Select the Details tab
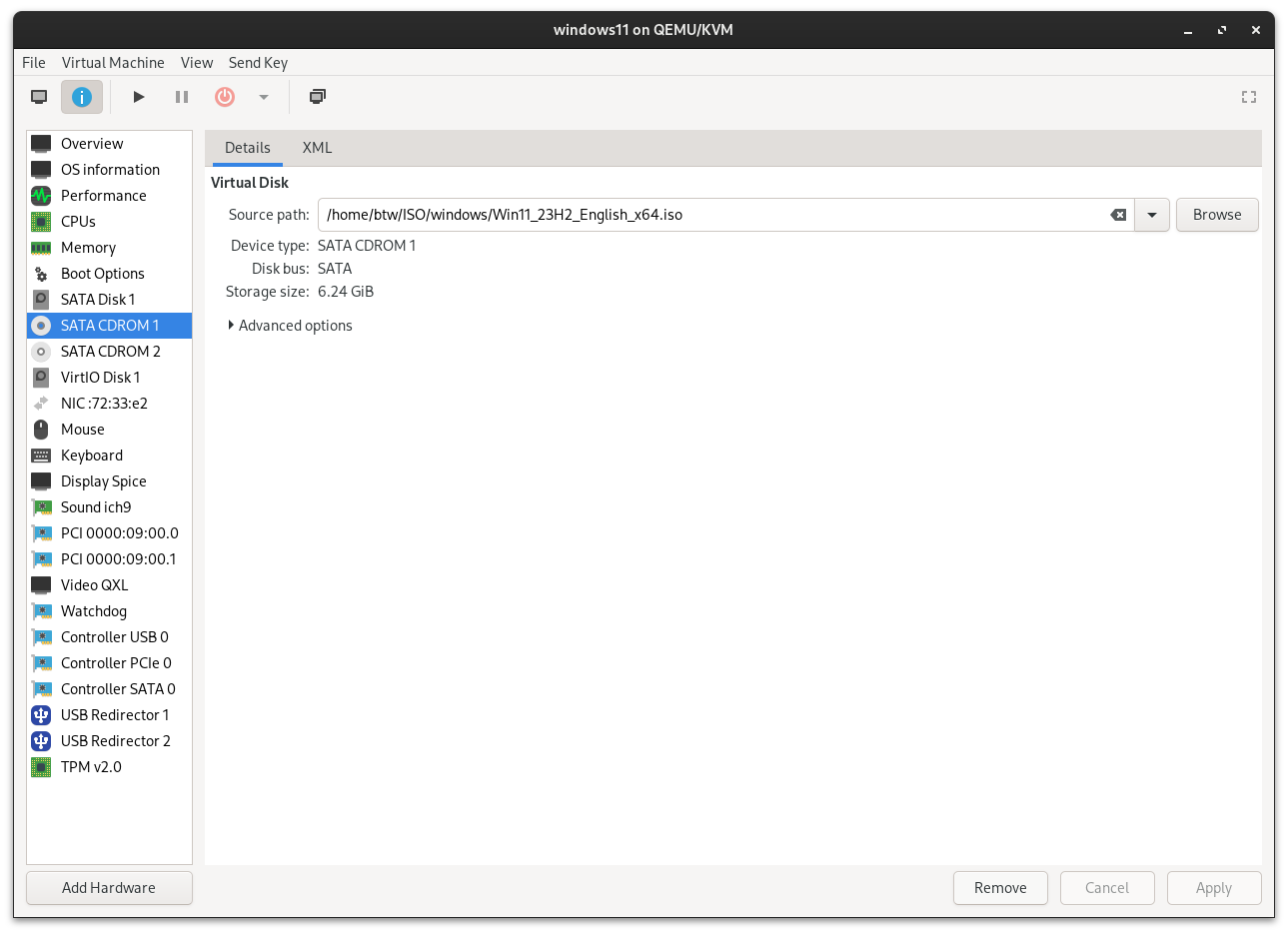Screen dimensions: 1288x934 click(x=247, y=148)
